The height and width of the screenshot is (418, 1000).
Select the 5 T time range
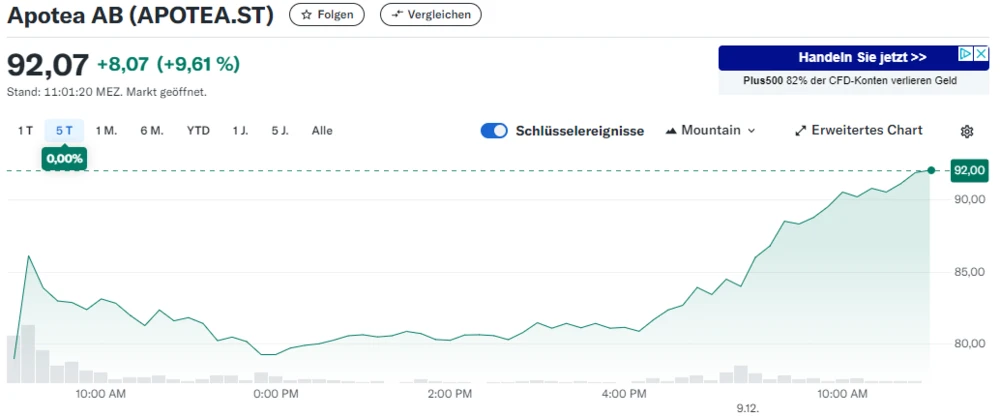coord(64,131)
